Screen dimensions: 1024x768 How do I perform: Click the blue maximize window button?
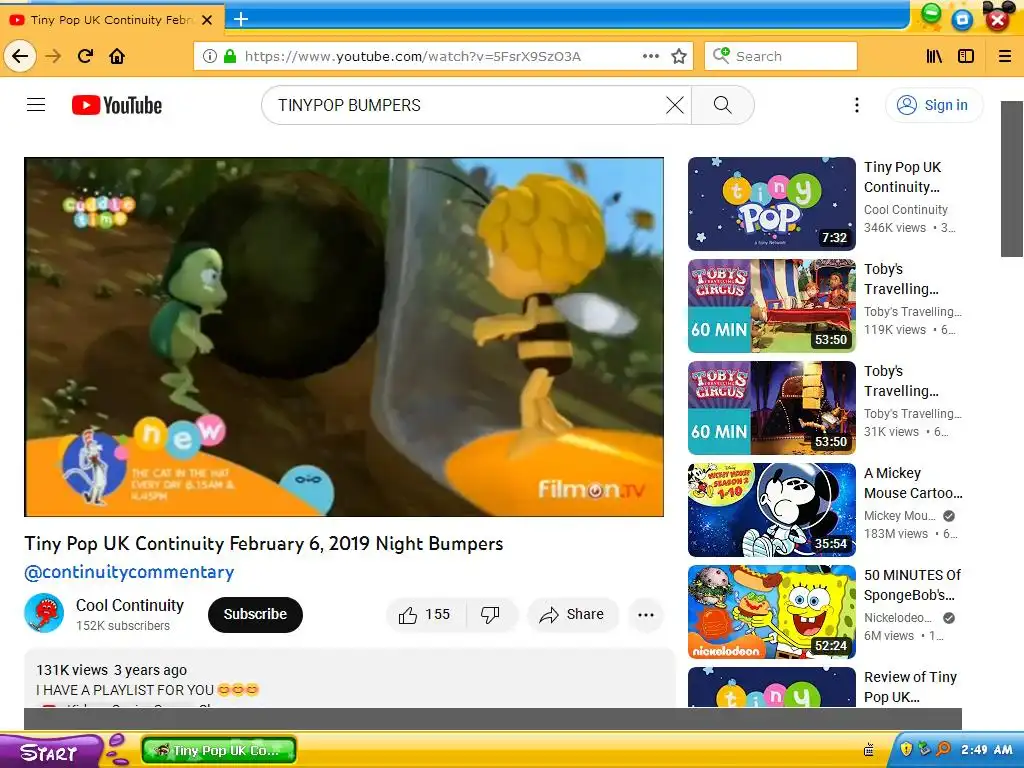[962, 20]
